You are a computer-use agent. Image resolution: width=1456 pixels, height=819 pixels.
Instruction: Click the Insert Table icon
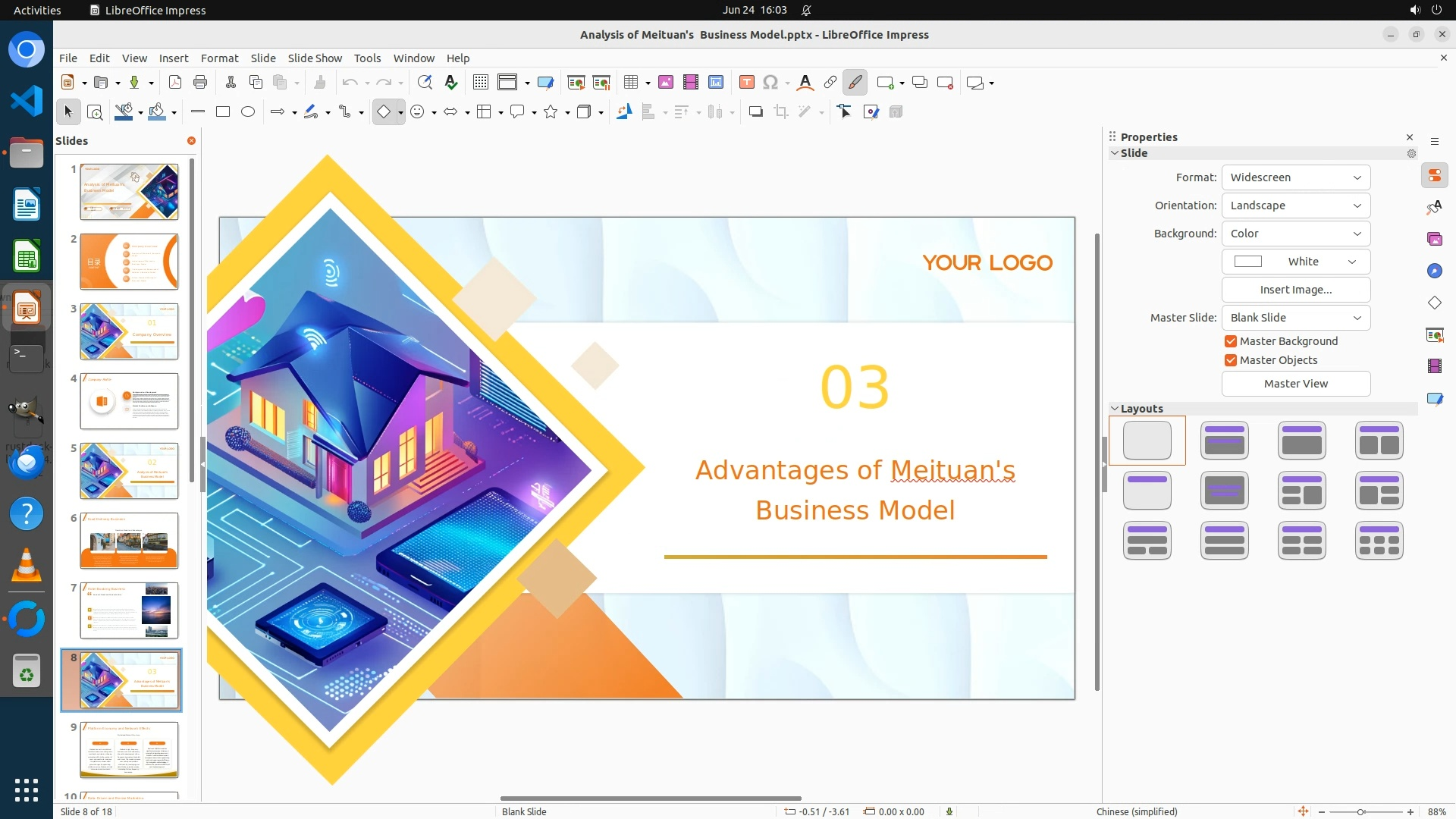630,83
